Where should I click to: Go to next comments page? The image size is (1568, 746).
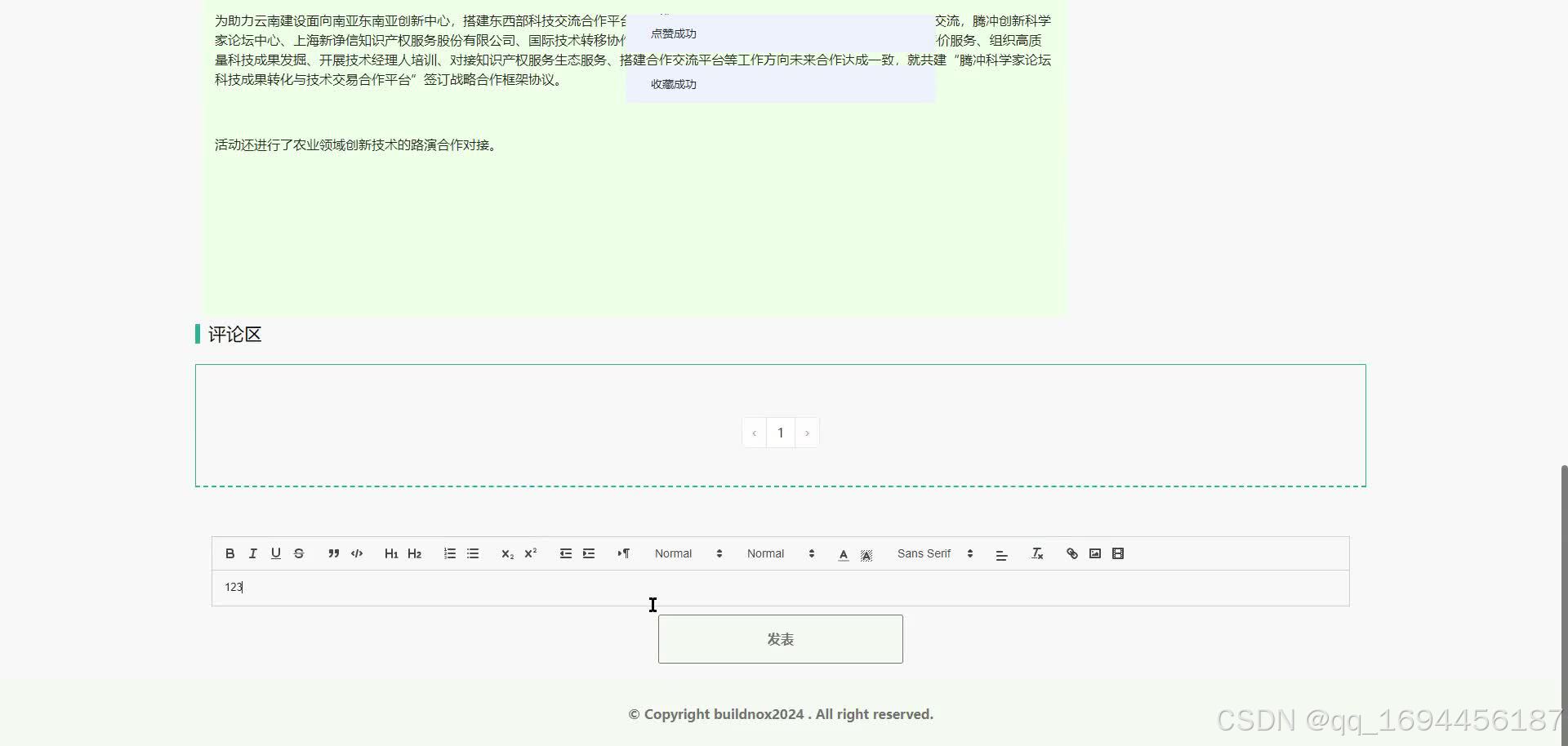pyautogui.click(x=807, y=433)
